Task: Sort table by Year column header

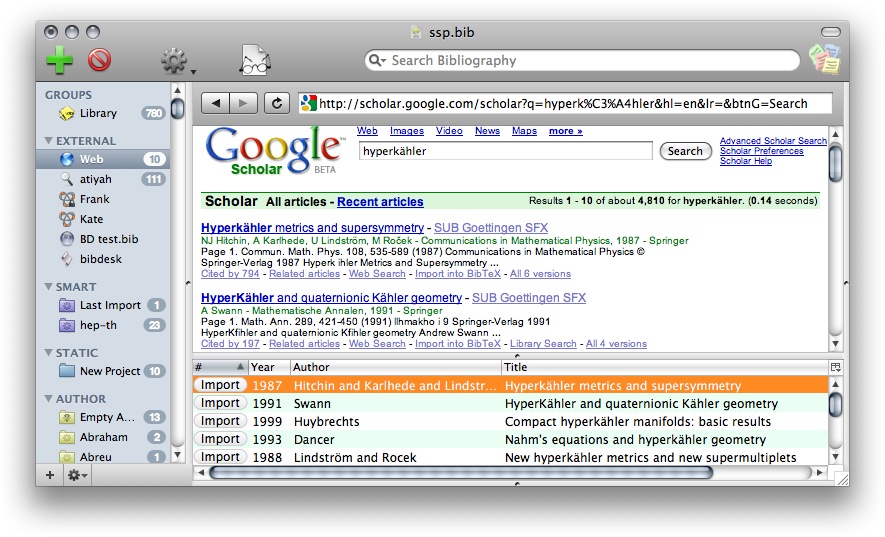Action: pos(269,367)
